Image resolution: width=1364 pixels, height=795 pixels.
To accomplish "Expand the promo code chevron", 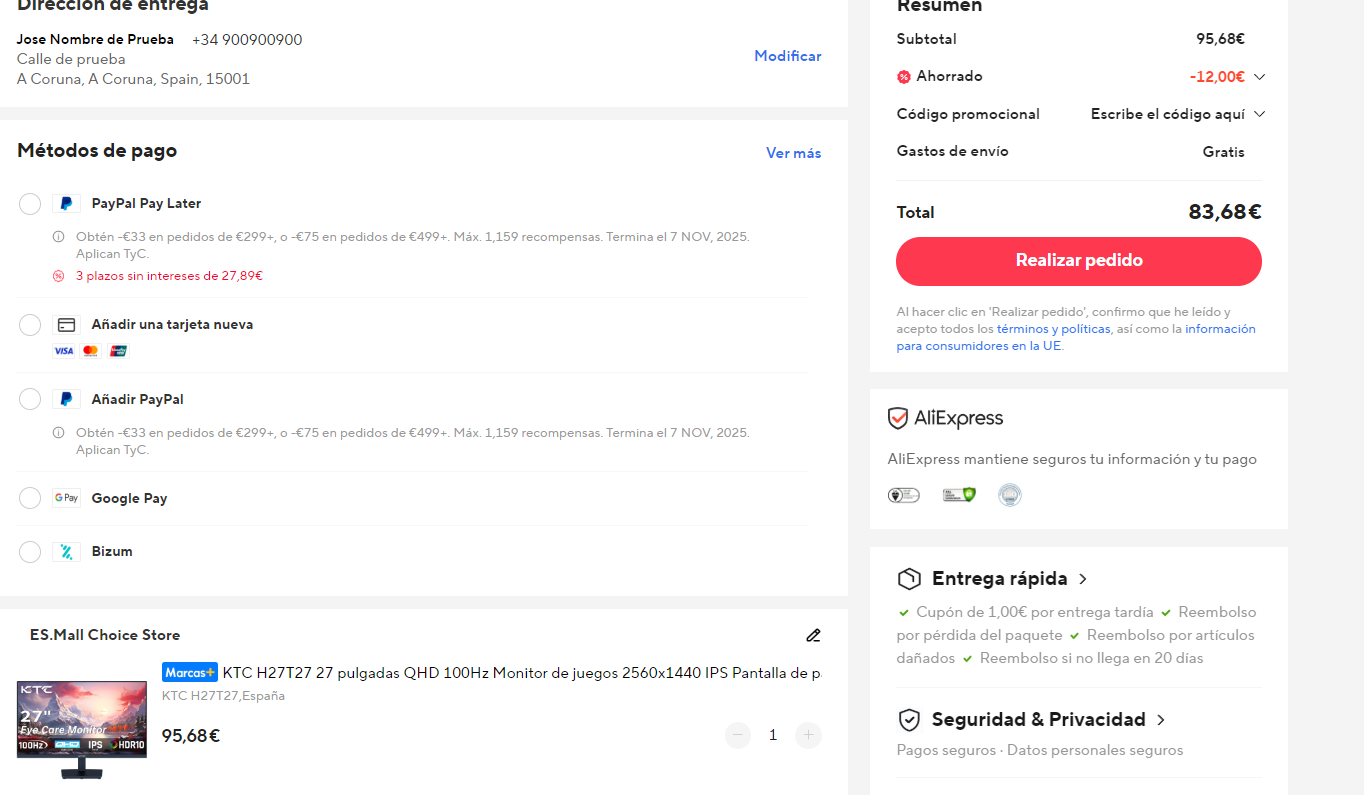I will 1259,114.
